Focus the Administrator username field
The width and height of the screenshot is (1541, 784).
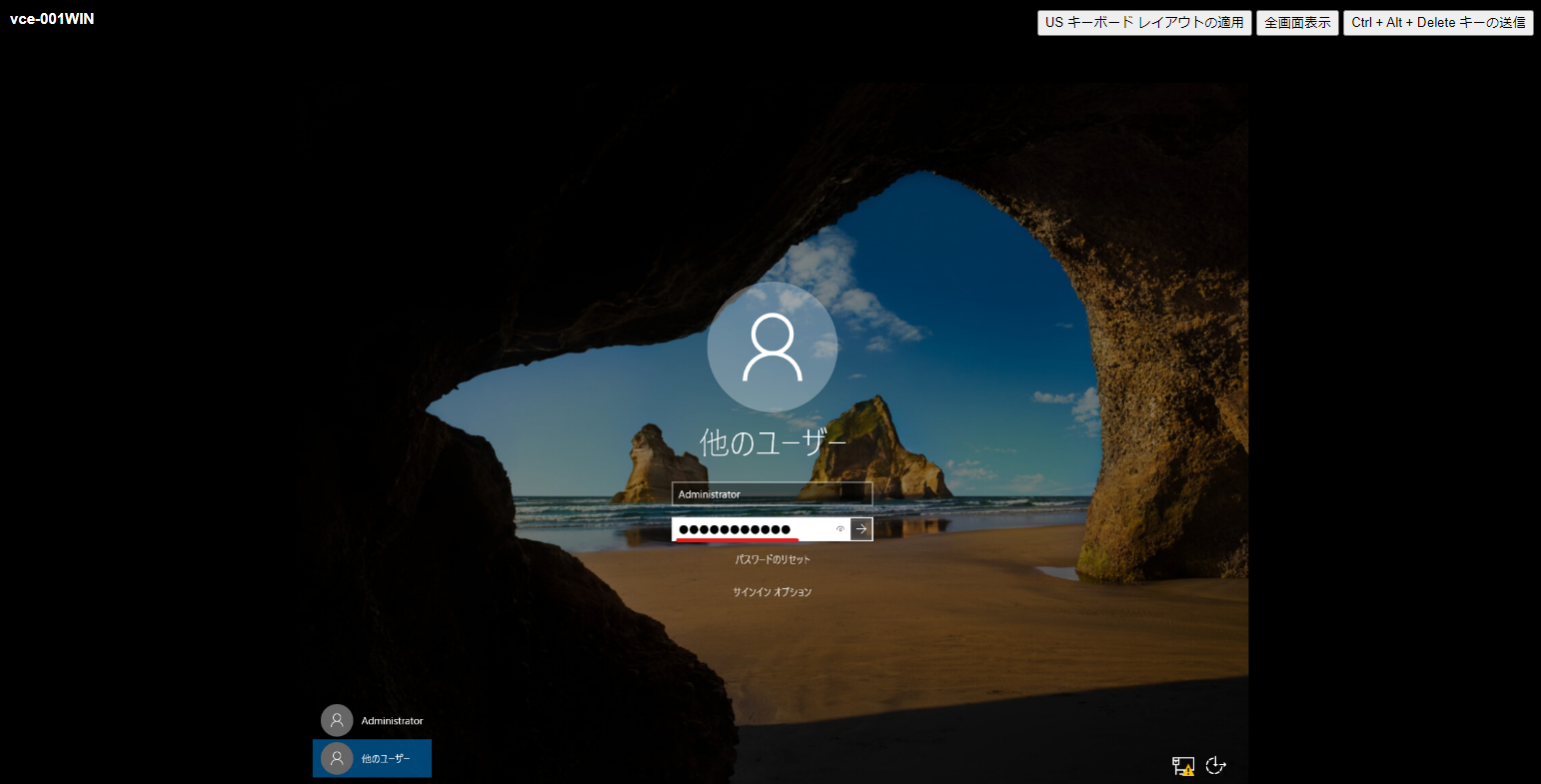point(772,494)
